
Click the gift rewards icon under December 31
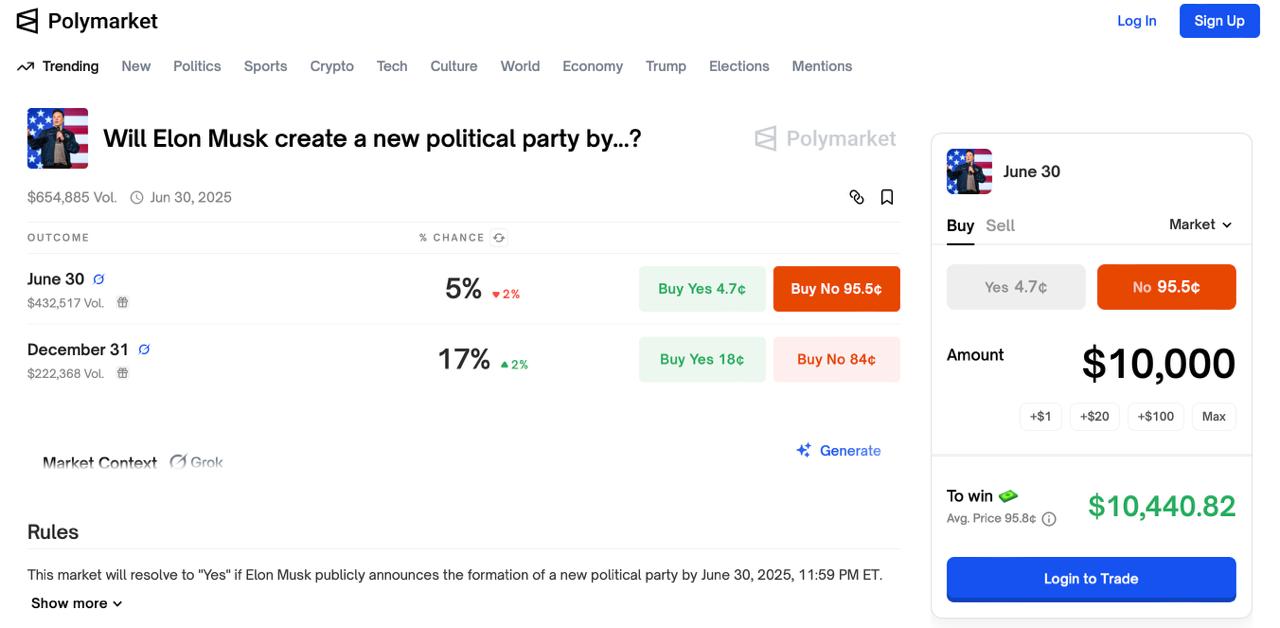pyautogui.click(x=122, y=373)
